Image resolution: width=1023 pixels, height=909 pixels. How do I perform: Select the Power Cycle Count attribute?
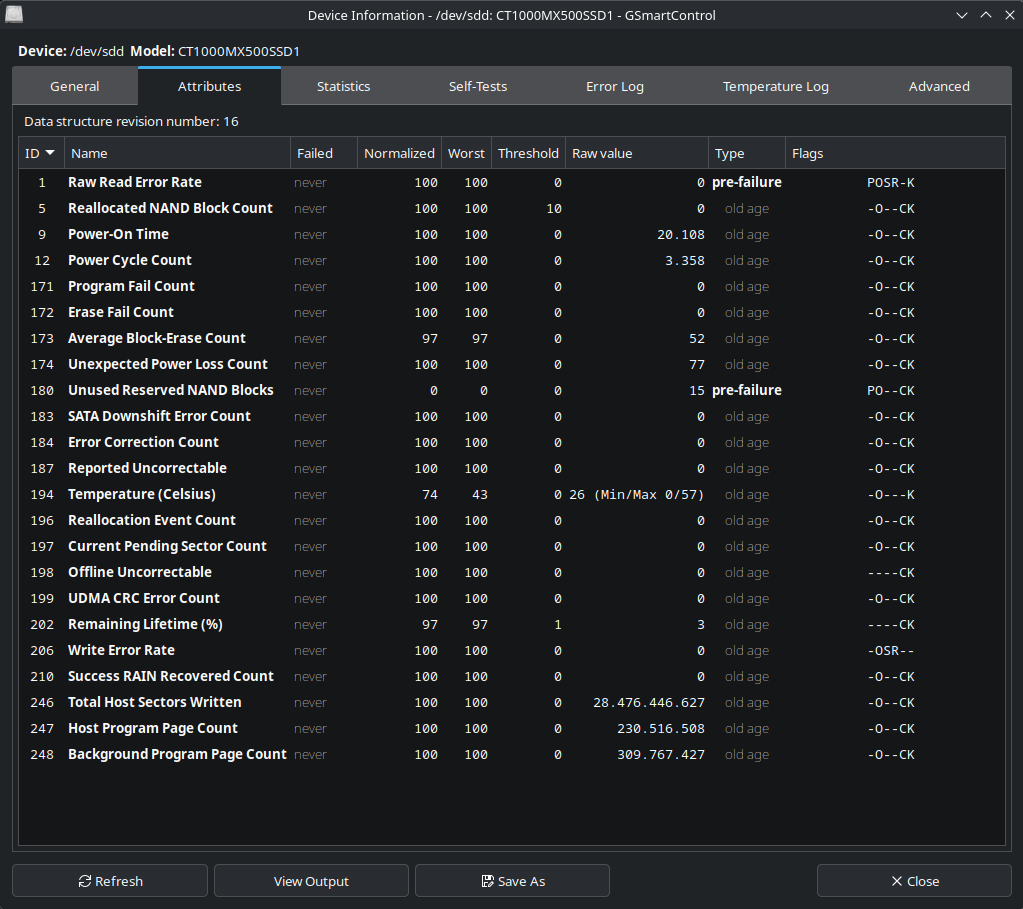pos(512,260)
